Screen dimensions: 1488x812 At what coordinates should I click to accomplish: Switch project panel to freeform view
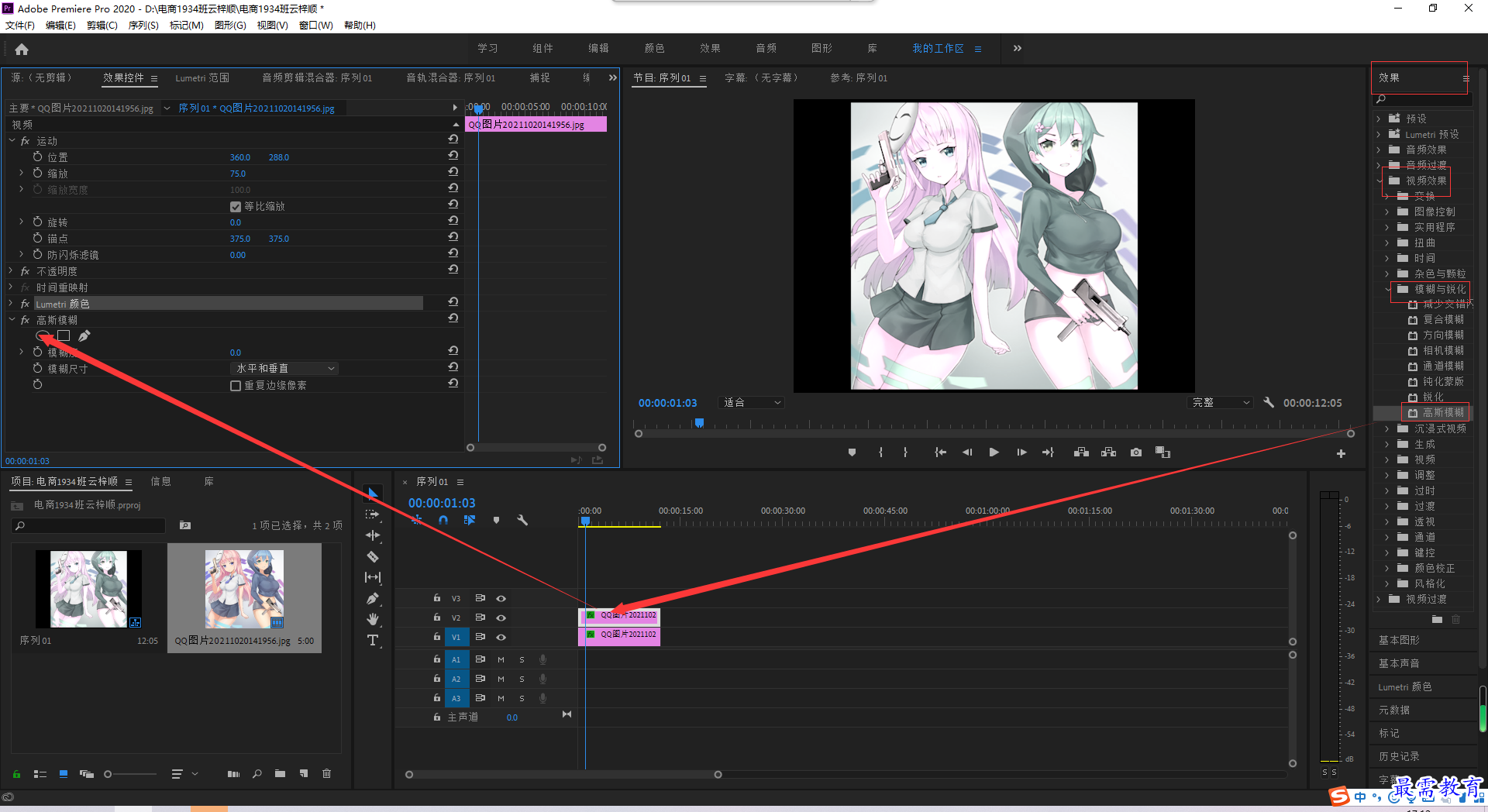pos(87,774)
